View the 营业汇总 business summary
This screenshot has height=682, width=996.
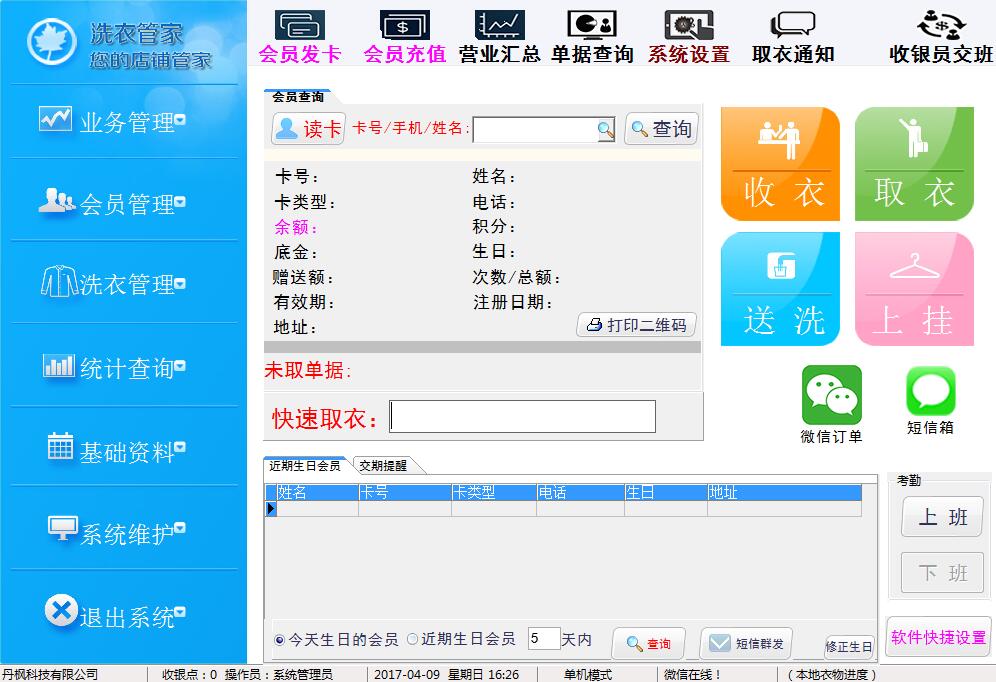499,35
